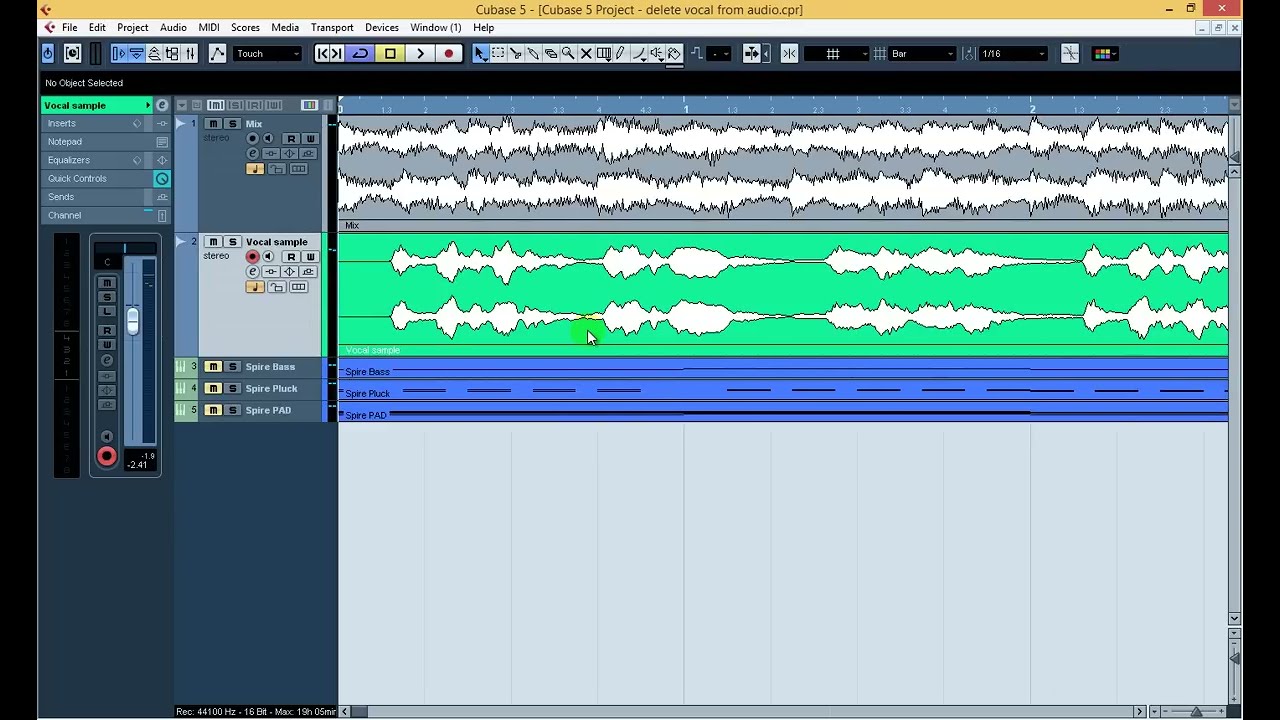Image resolution: width=1280 pixels, height=720 pixels.
Task: Toggle the Autoscroll button
Action: [752, 53]
